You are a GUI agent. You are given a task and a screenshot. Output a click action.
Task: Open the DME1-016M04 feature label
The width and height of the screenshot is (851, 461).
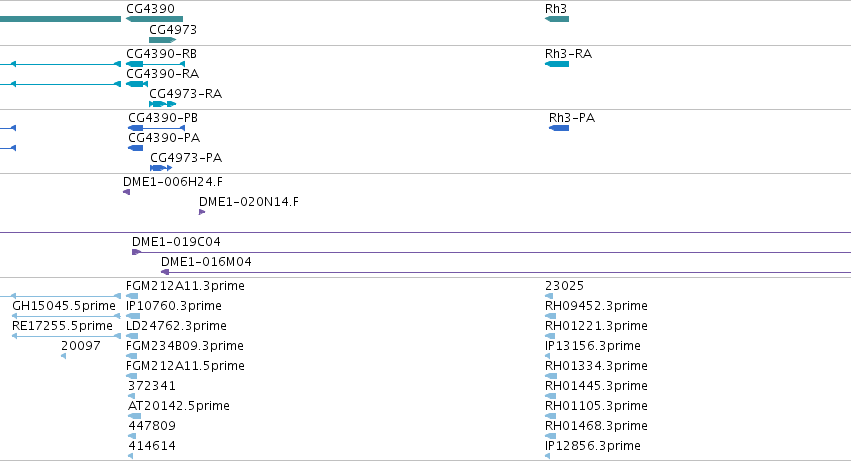coord(206,262)
